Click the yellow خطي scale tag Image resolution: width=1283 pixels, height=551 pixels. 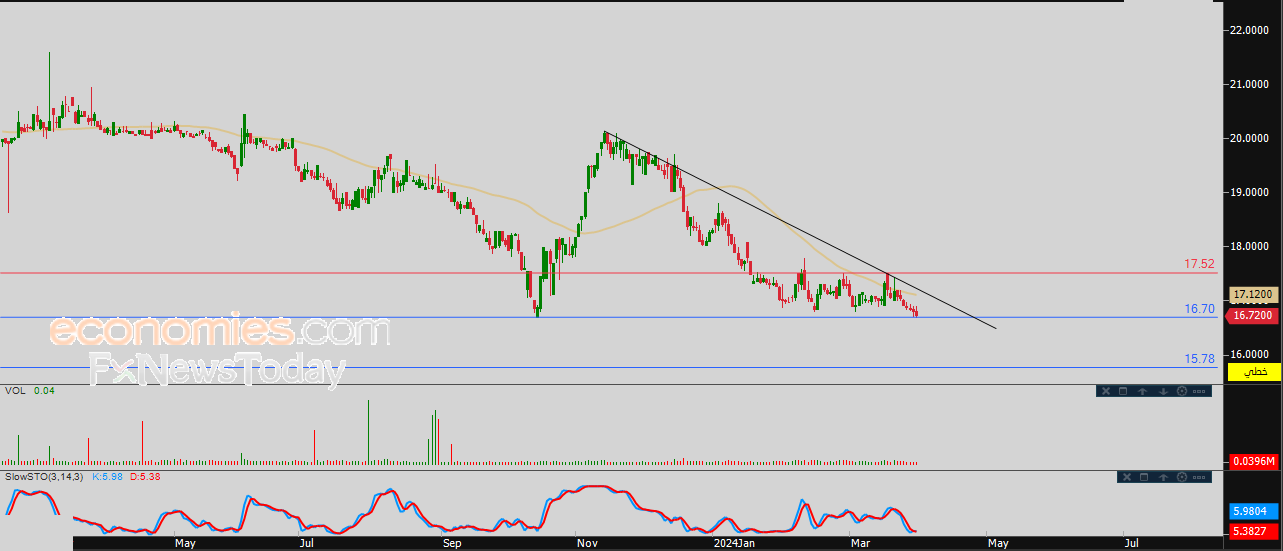tap(1254, 372)
